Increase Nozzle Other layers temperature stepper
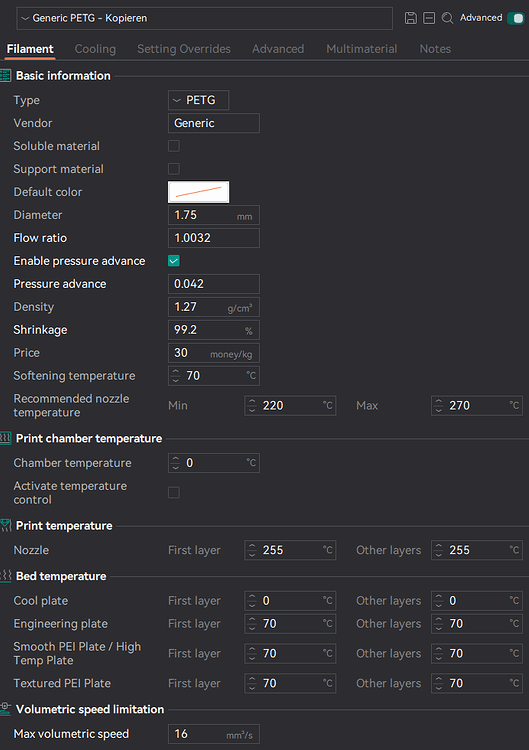Image resolution: width=529 pixels, height=750 pixels. coord(439,546)
